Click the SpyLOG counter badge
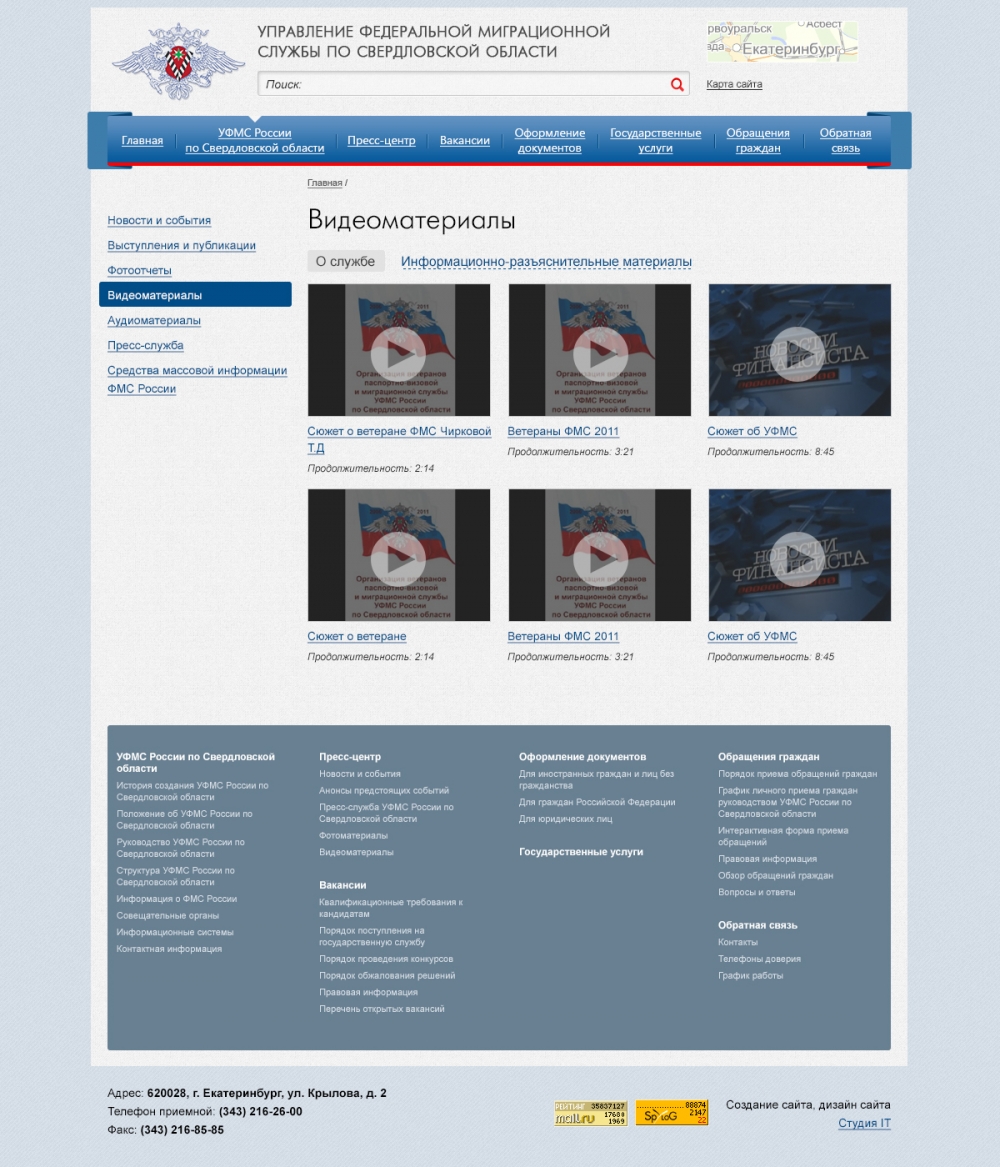The height and width of the screenshot is (1167, 1000). point(671,1113)
